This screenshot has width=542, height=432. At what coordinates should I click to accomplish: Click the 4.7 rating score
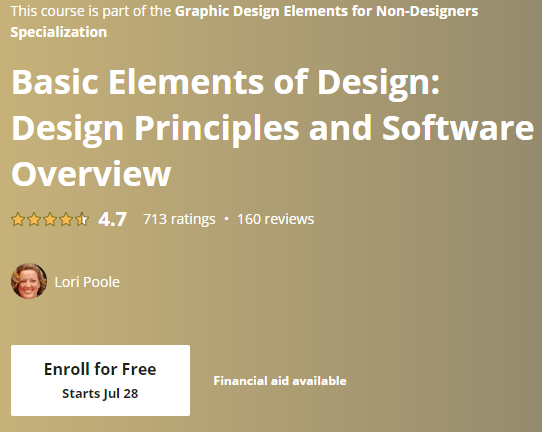112,219
